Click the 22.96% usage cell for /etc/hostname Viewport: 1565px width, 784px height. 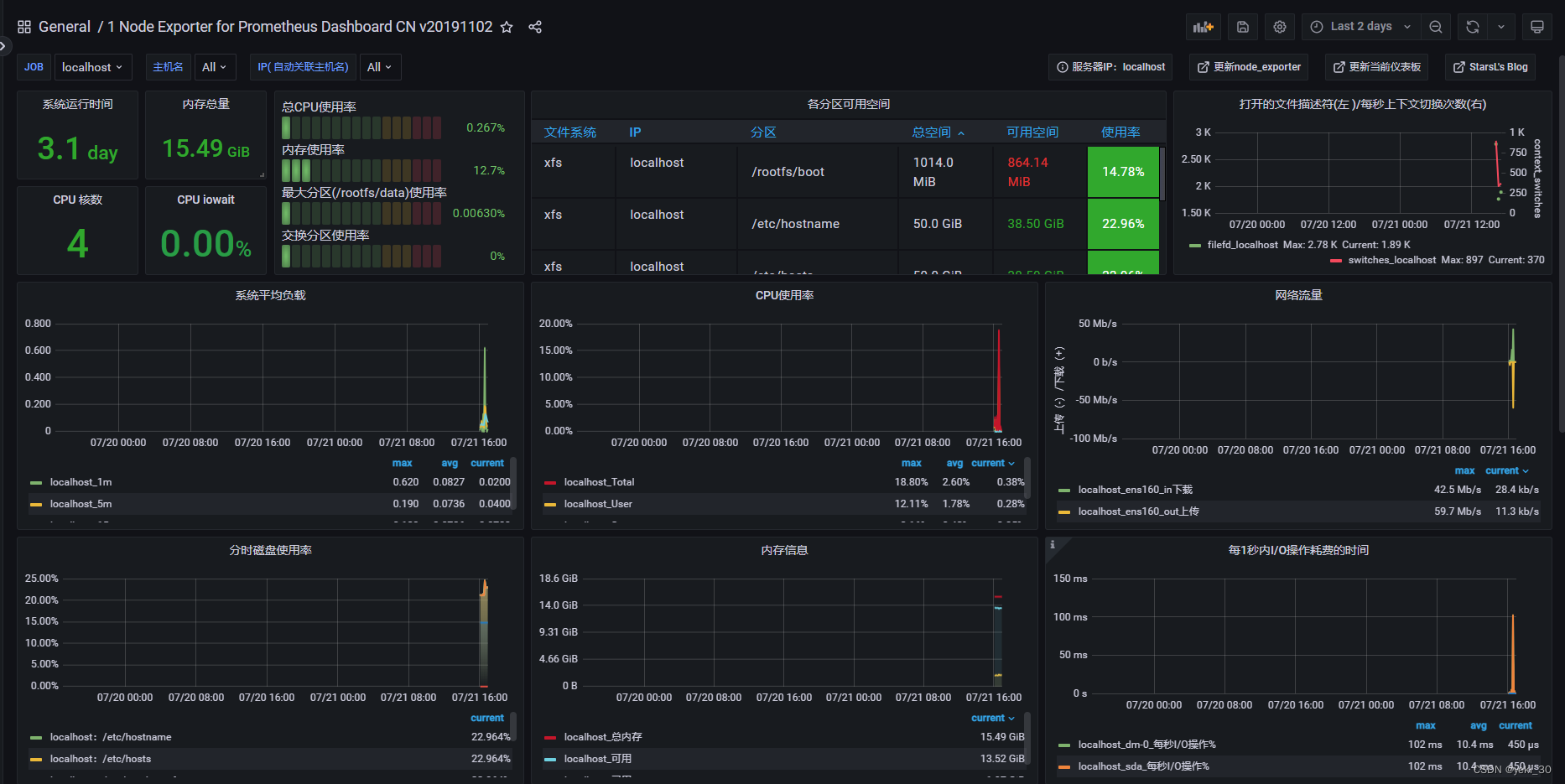[1123, 224]
